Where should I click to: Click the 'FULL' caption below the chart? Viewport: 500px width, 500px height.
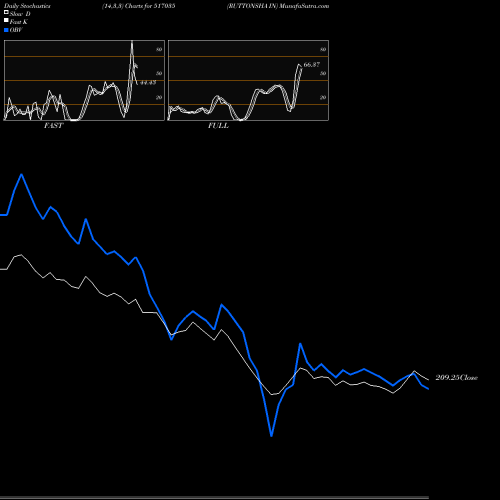[218, 126]
